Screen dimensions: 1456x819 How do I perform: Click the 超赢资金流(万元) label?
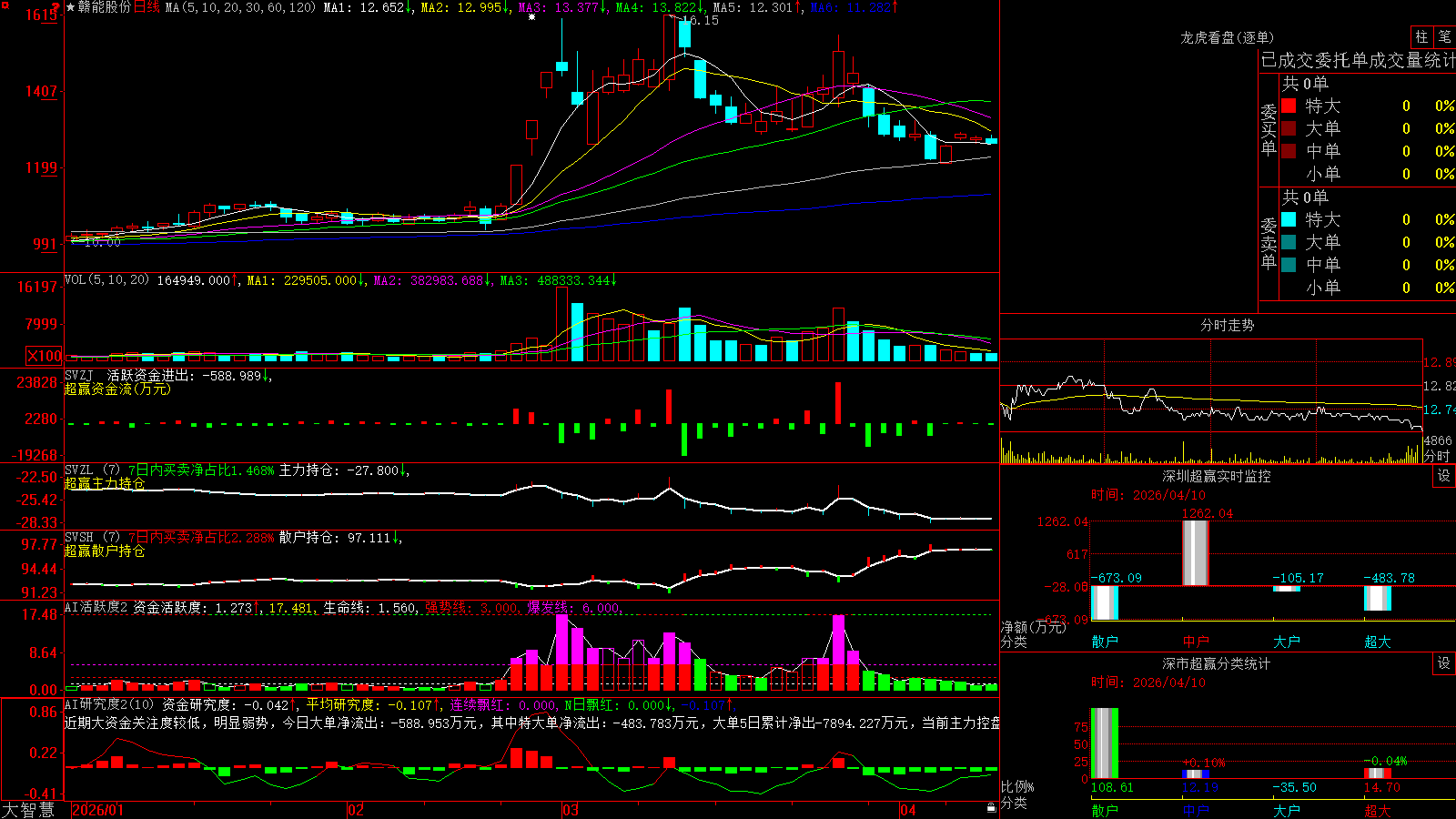(x=117, y=389)
